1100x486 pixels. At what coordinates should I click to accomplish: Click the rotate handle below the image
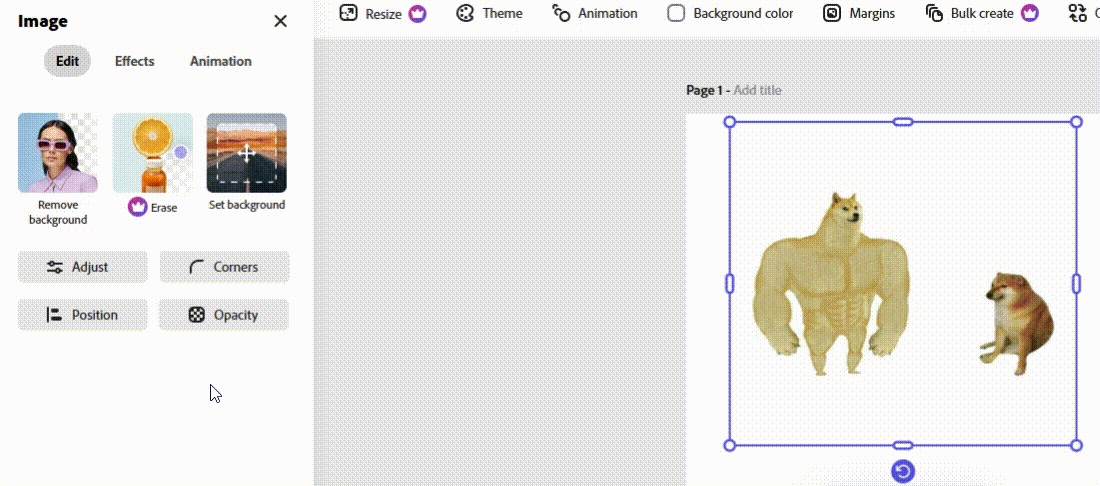[x=903, y=471]
